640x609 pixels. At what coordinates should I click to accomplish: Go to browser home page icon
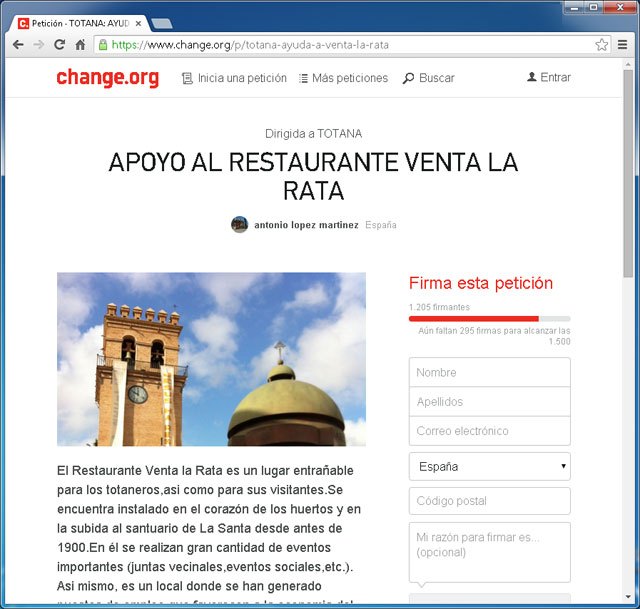tap(80, 45)
